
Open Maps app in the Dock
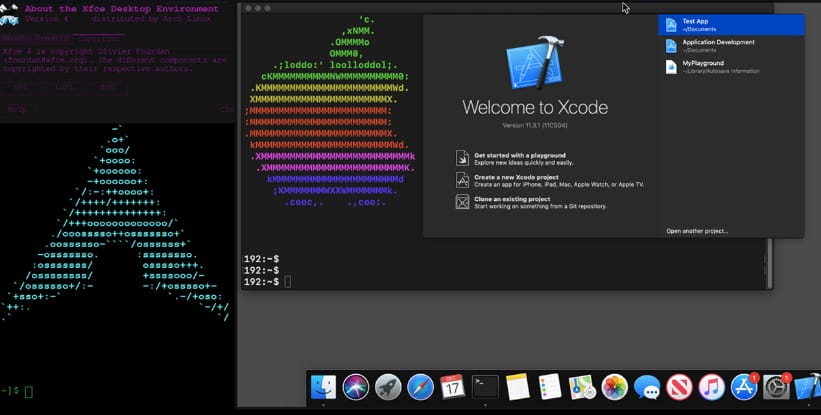pyautogui.click(x=582, y=388)
